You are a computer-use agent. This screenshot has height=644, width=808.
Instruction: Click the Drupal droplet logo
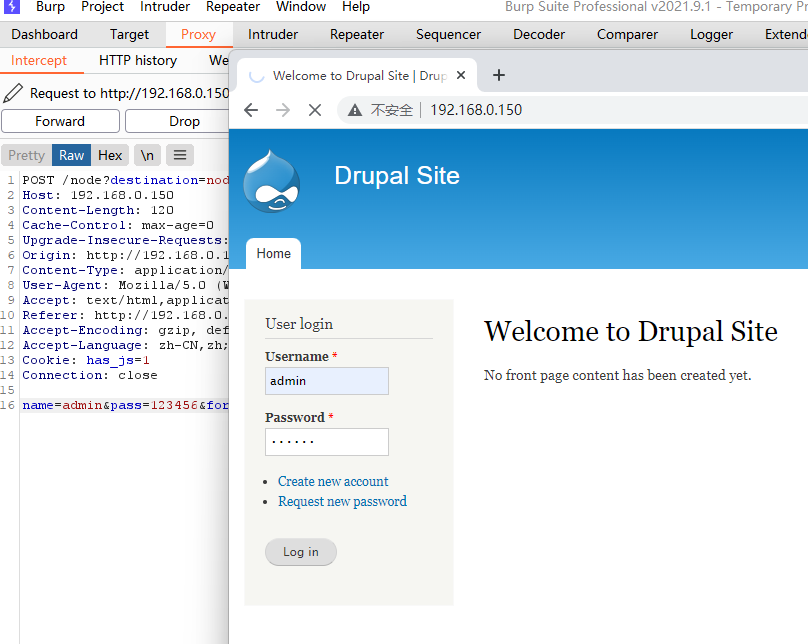(272, 181)
